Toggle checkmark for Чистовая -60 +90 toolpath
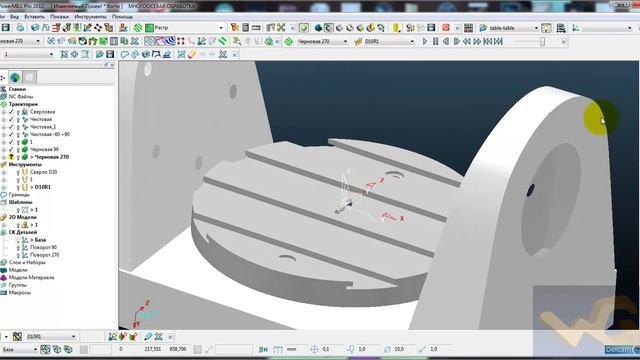 pyautogui.click(x=11, y=134)
